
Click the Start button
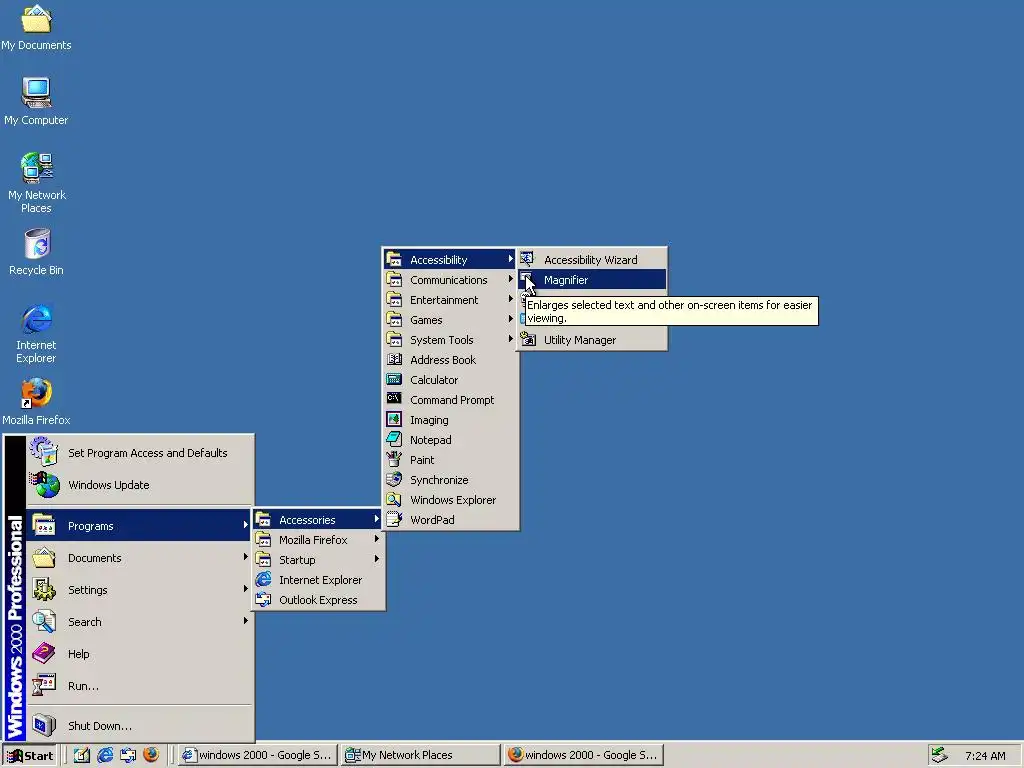click(30, 756)
